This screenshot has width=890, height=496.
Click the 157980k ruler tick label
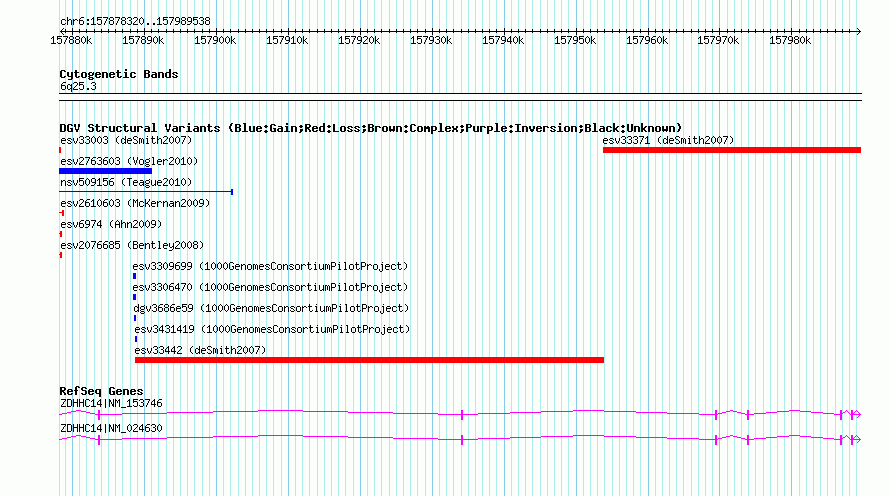pyautogui.click(x=790, y=40)
